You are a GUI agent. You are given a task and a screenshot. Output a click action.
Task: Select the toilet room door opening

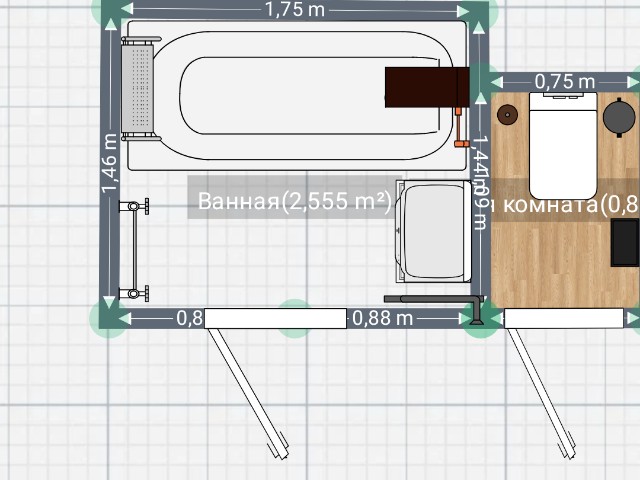point(563,318)
